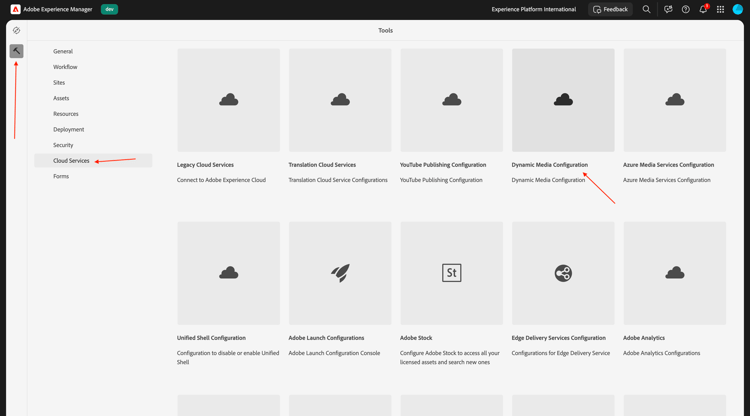Open the search magnifier in the header
Viewport: 750px width, 416px height.
[646, 9]
